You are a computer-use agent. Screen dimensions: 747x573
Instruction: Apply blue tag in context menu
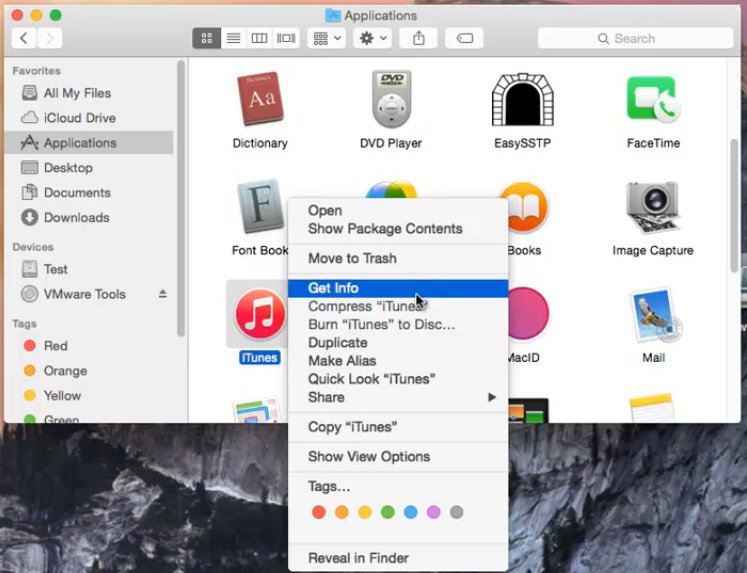click(x=411, y=512)
